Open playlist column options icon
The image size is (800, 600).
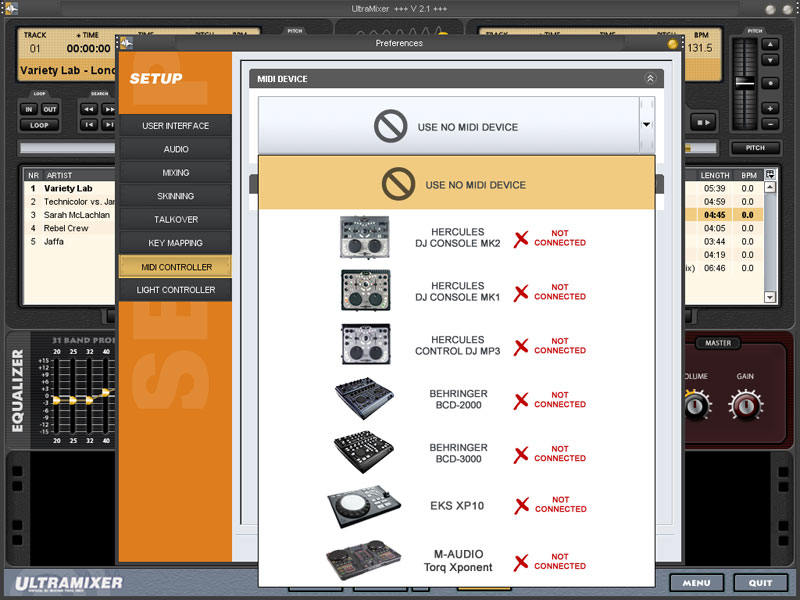(x=770, y=174)
